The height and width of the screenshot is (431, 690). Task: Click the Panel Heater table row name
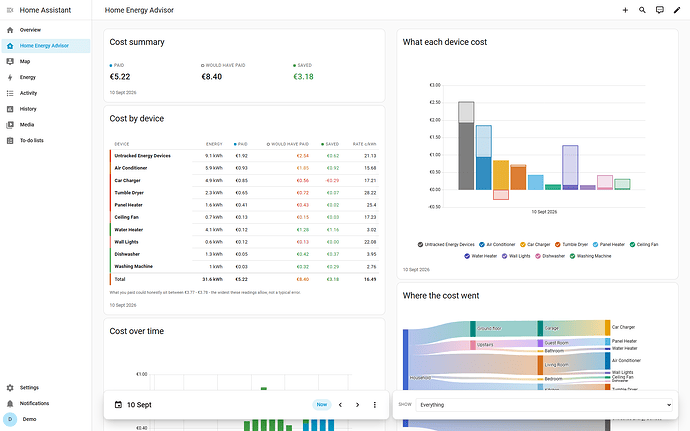click(128, 205)
